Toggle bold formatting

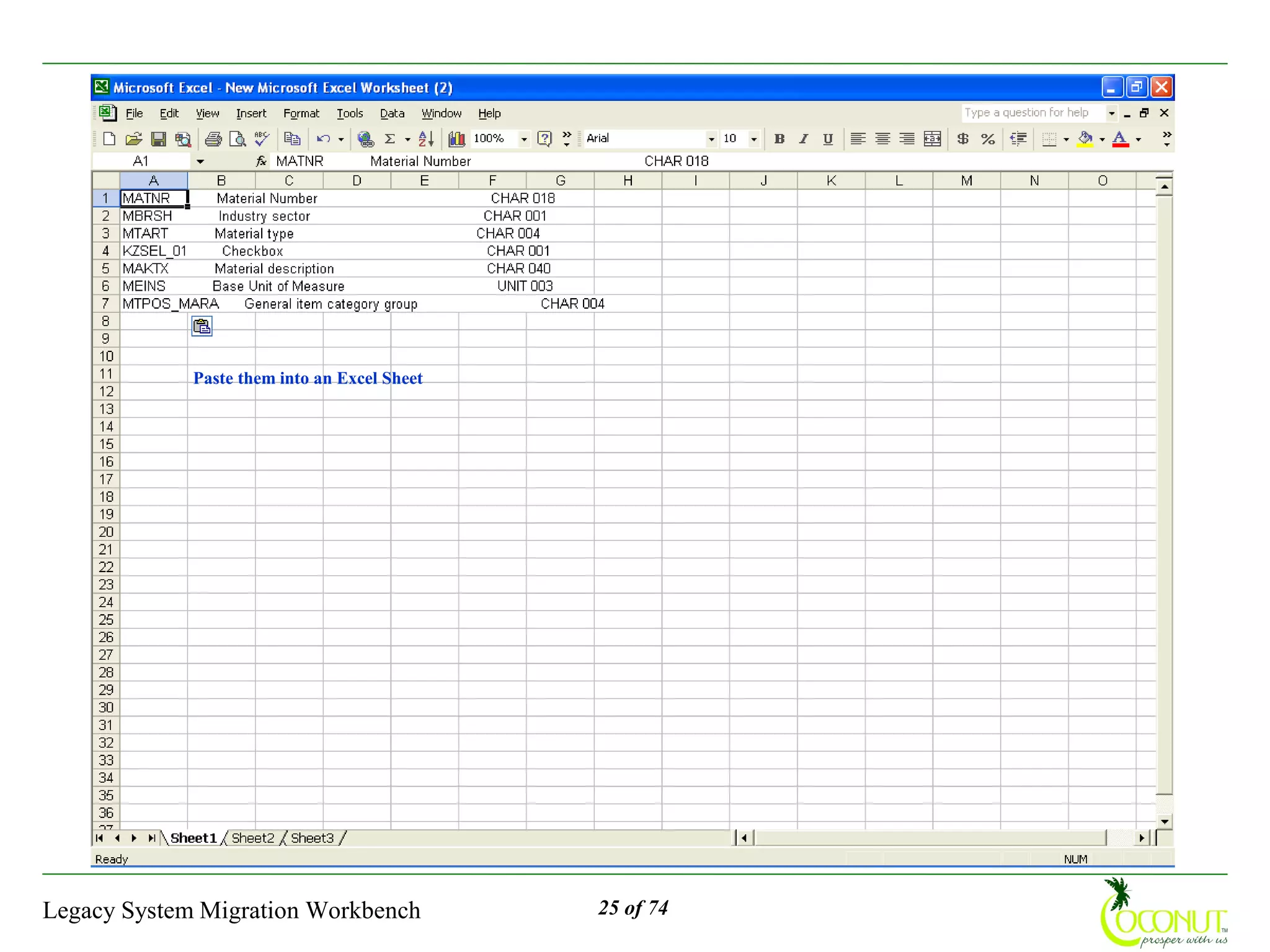tap(779, 139)
